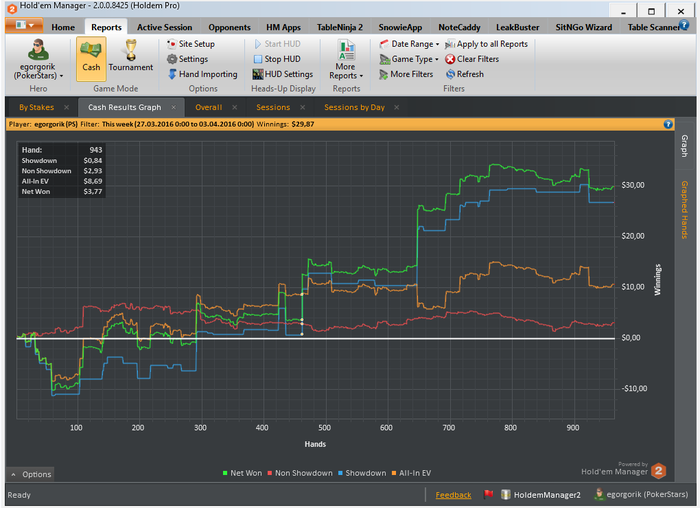700x508 pixels.
Task: Expand the Options panel at bottom
Action: click(31, 474)
